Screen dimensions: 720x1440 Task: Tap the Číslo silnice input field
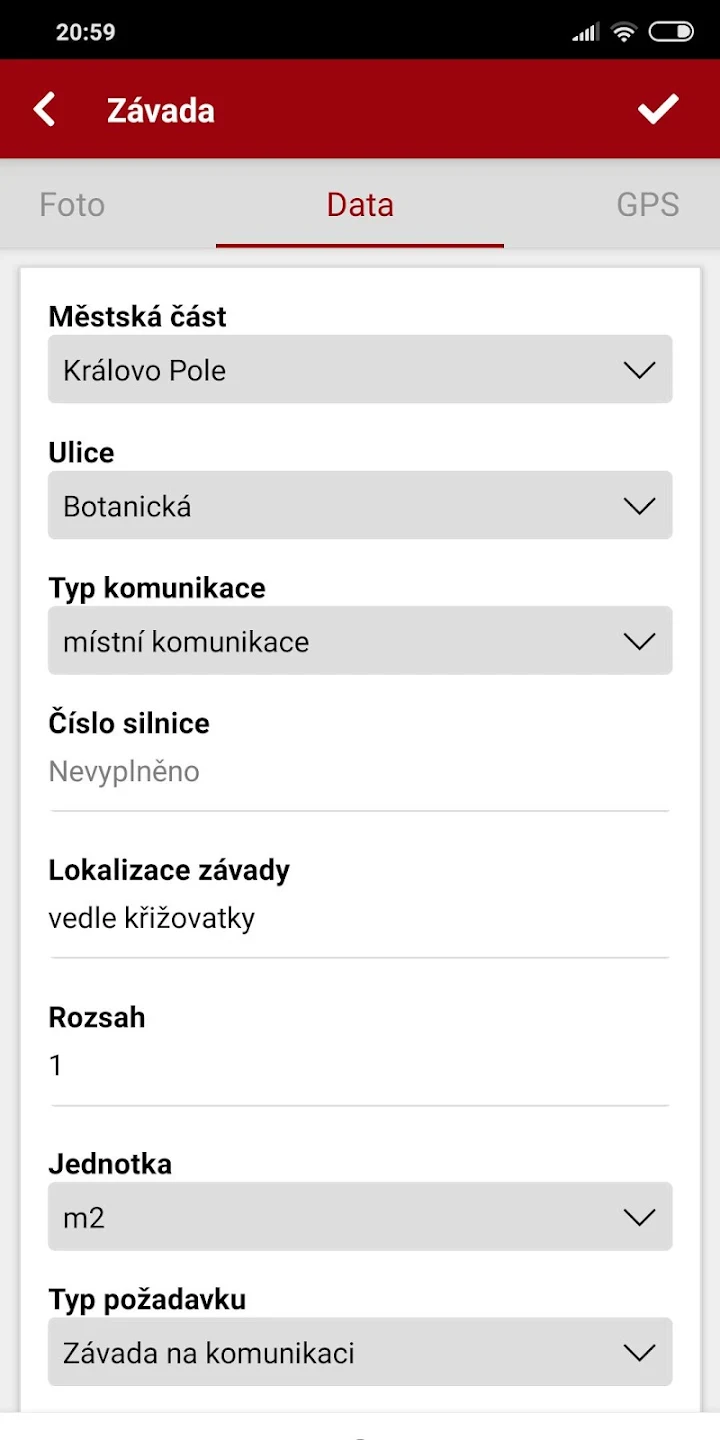[x=358, y=772]
